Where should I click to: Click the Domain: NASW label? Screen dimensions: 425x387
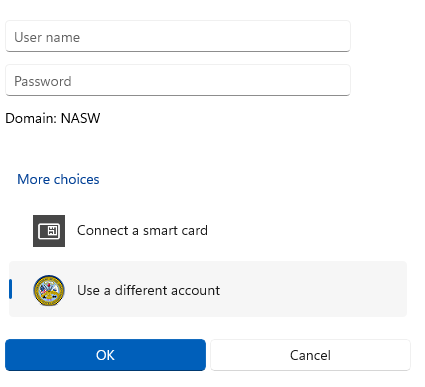[x=53, y=118]
